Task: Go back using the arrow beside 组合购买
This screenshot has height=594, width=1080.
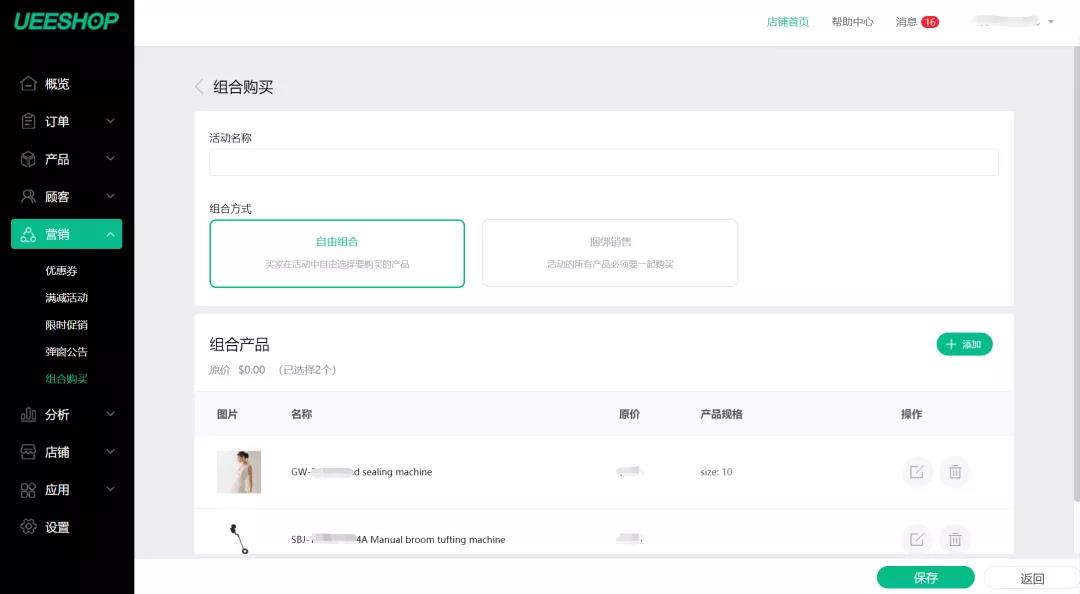Action: click(199, 87)
